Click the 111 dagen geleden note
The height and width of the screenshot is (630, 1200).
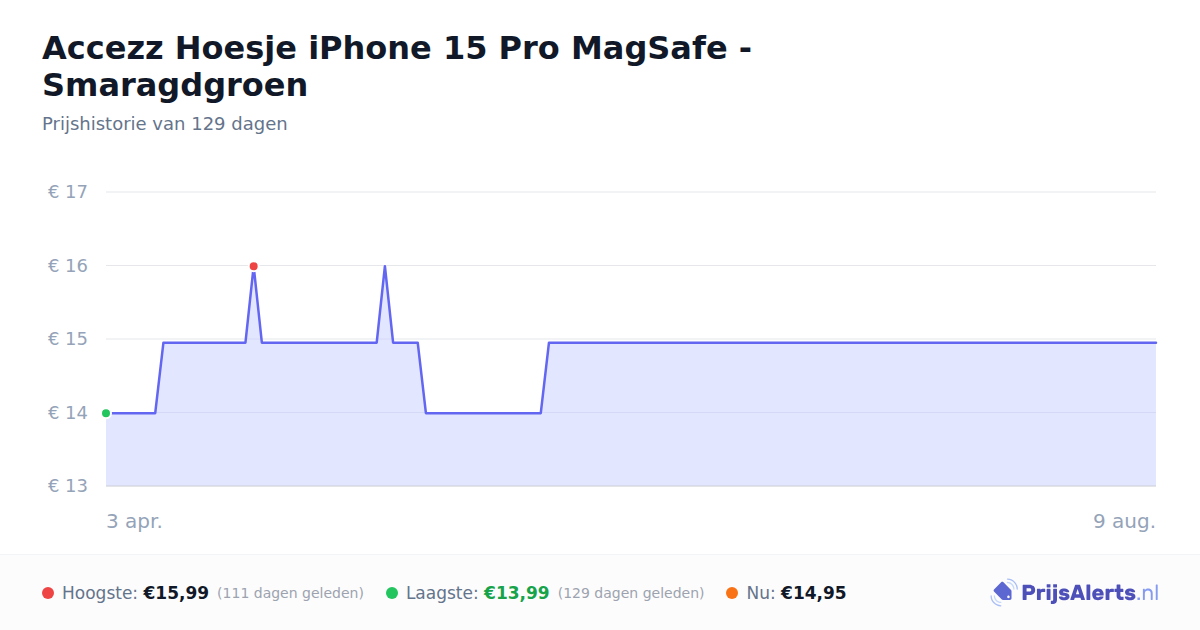(x=290, y=593)
